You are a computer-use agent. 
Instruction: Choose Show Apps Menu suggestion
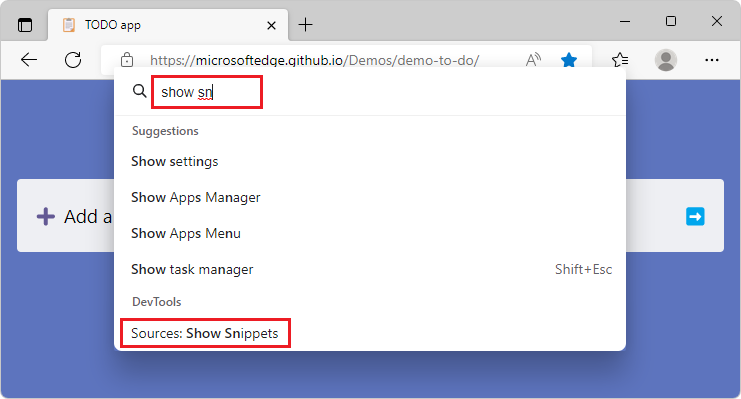click(x=370, y=234)
